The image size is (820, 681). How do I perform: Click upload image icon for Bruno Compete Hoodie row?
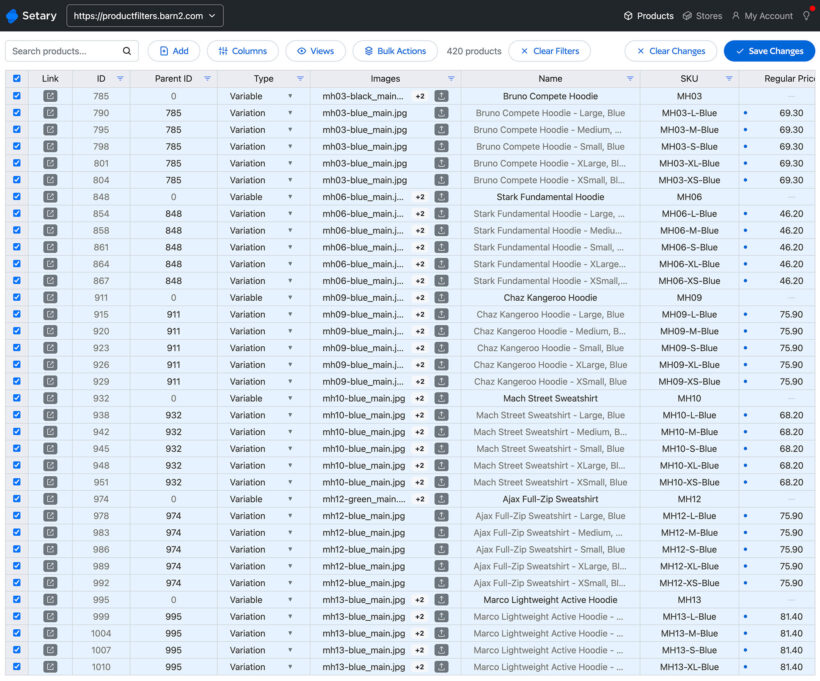click(441, 96)
